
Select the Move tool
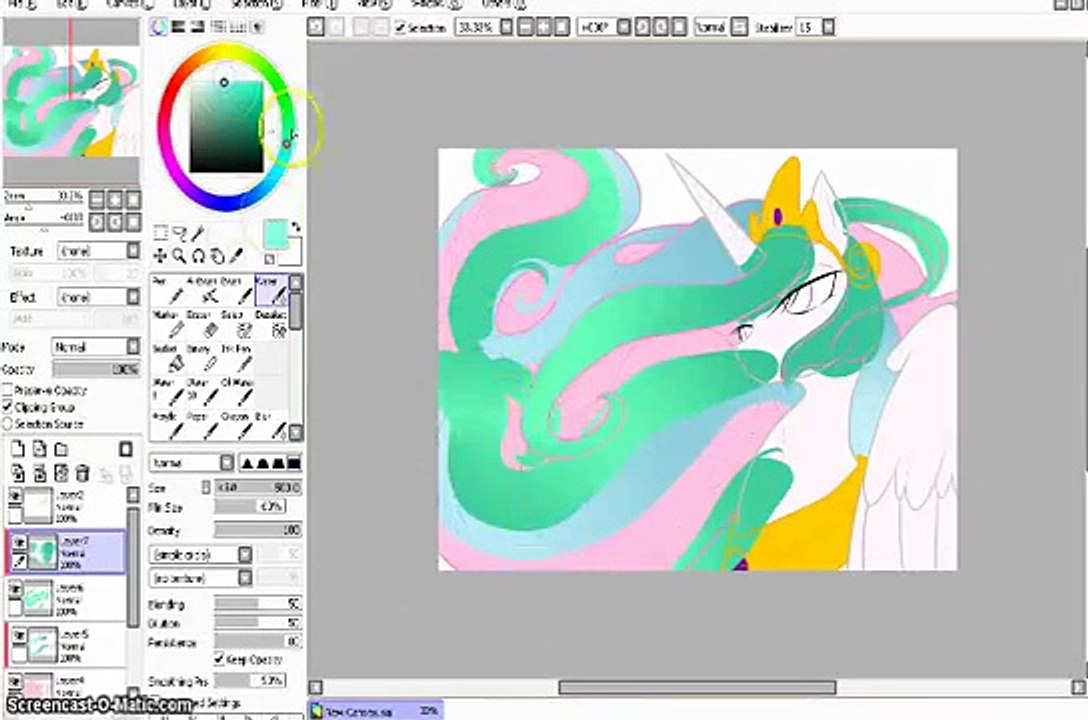[x=160, y=256]
